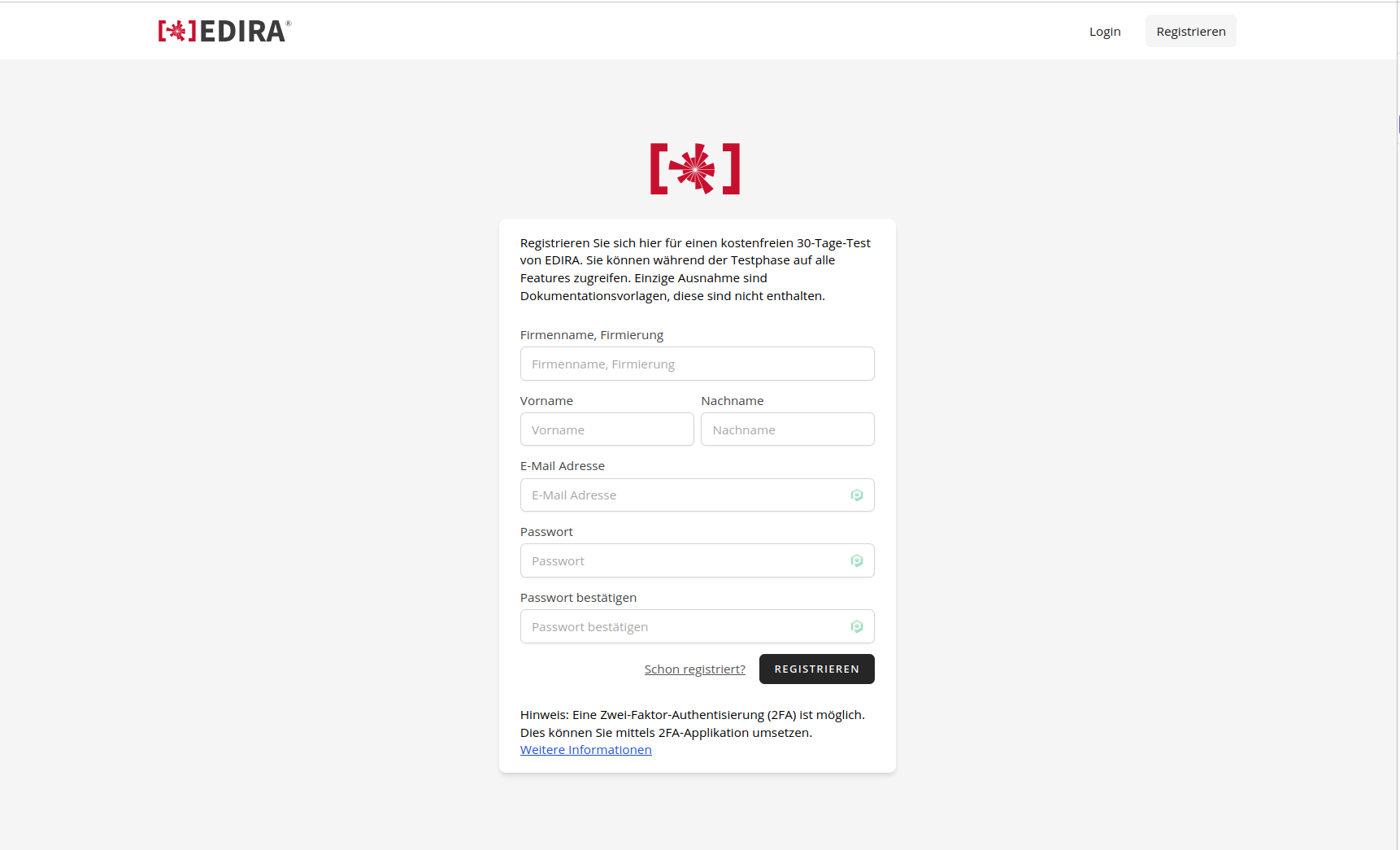Screen dimensions: 1400x850
Task: Click the 'Vorname' label above its field
Action: [546, 401]
